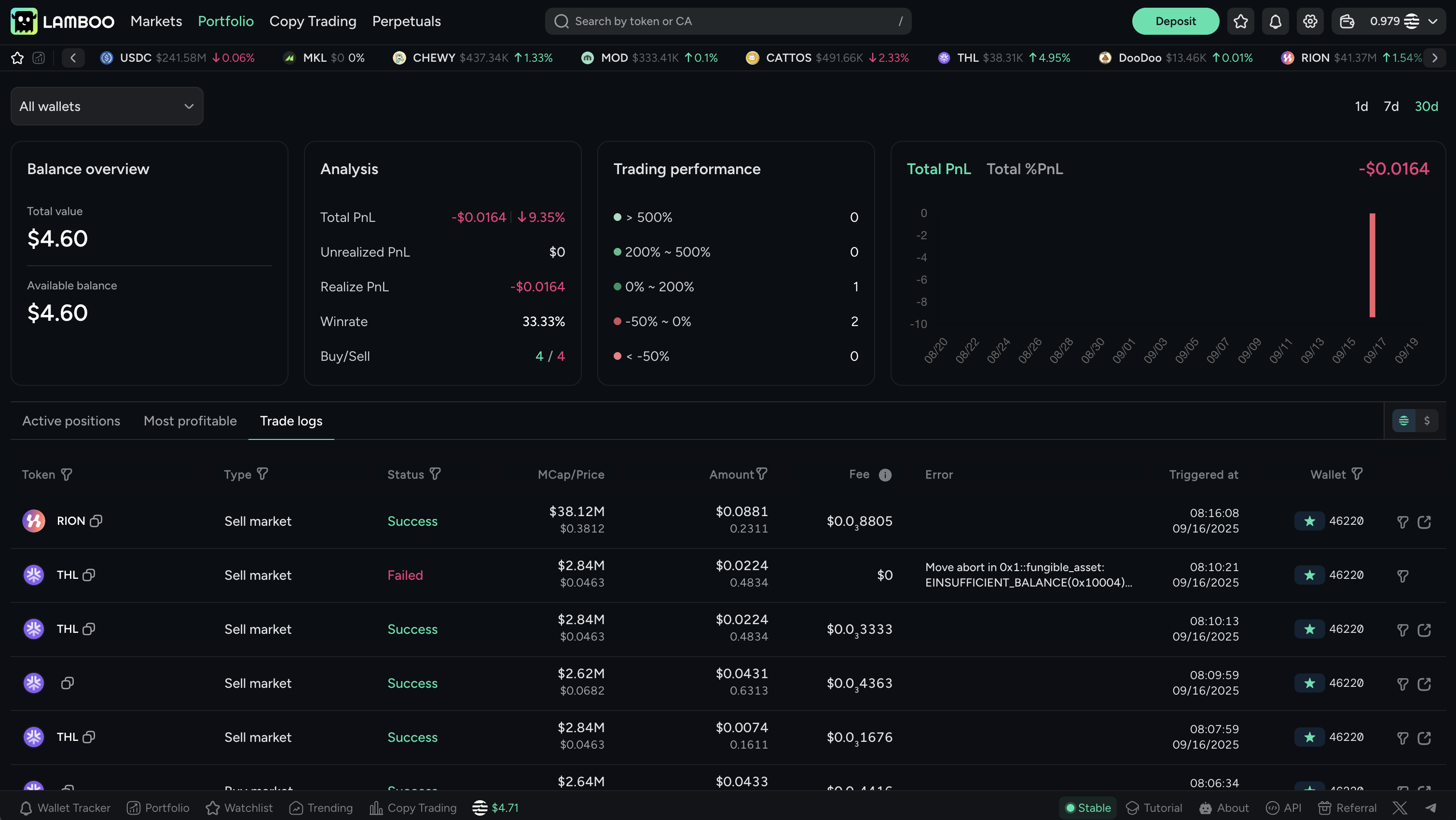Open the Copy Trading menu
The height and width of the screenshot is (820, 1456).
(313, 22)
